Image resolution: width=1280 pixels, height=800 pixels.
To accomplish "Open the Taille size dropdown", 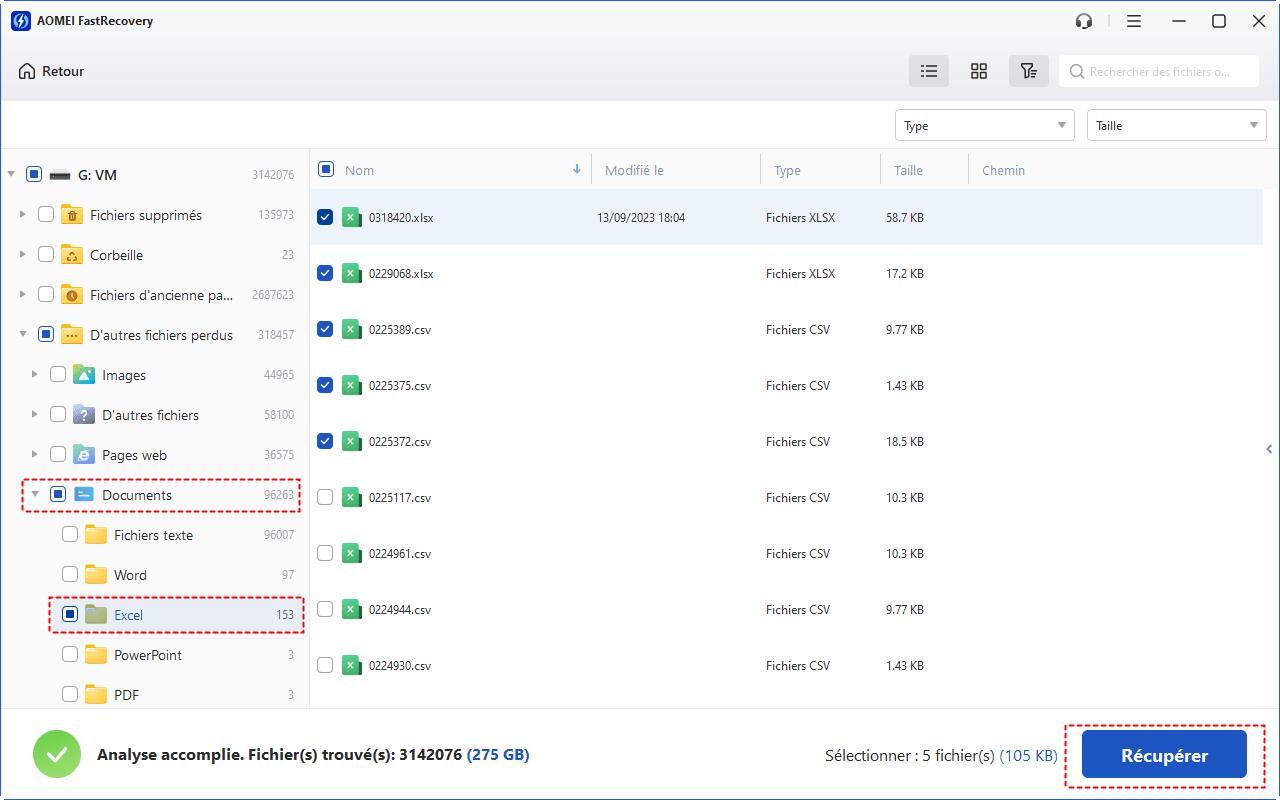I will (1176, 125).
